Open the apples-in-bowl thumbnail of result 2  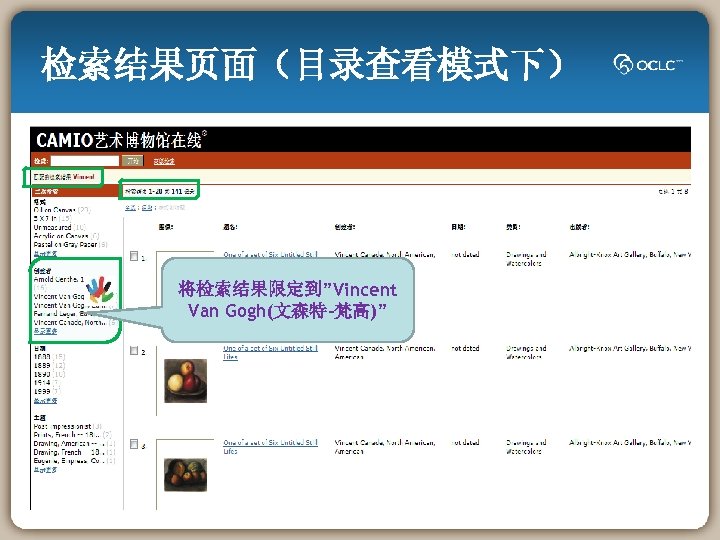[x=186, y=381]
